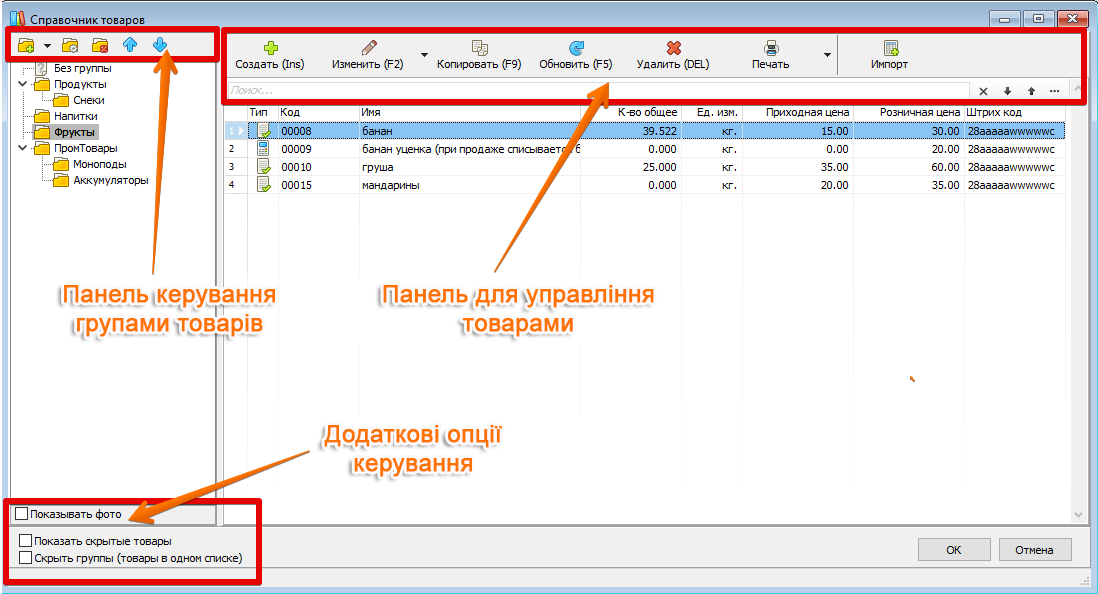1098x594 pixels.
Task: Click code cell 00009
Action: point(319,149)
